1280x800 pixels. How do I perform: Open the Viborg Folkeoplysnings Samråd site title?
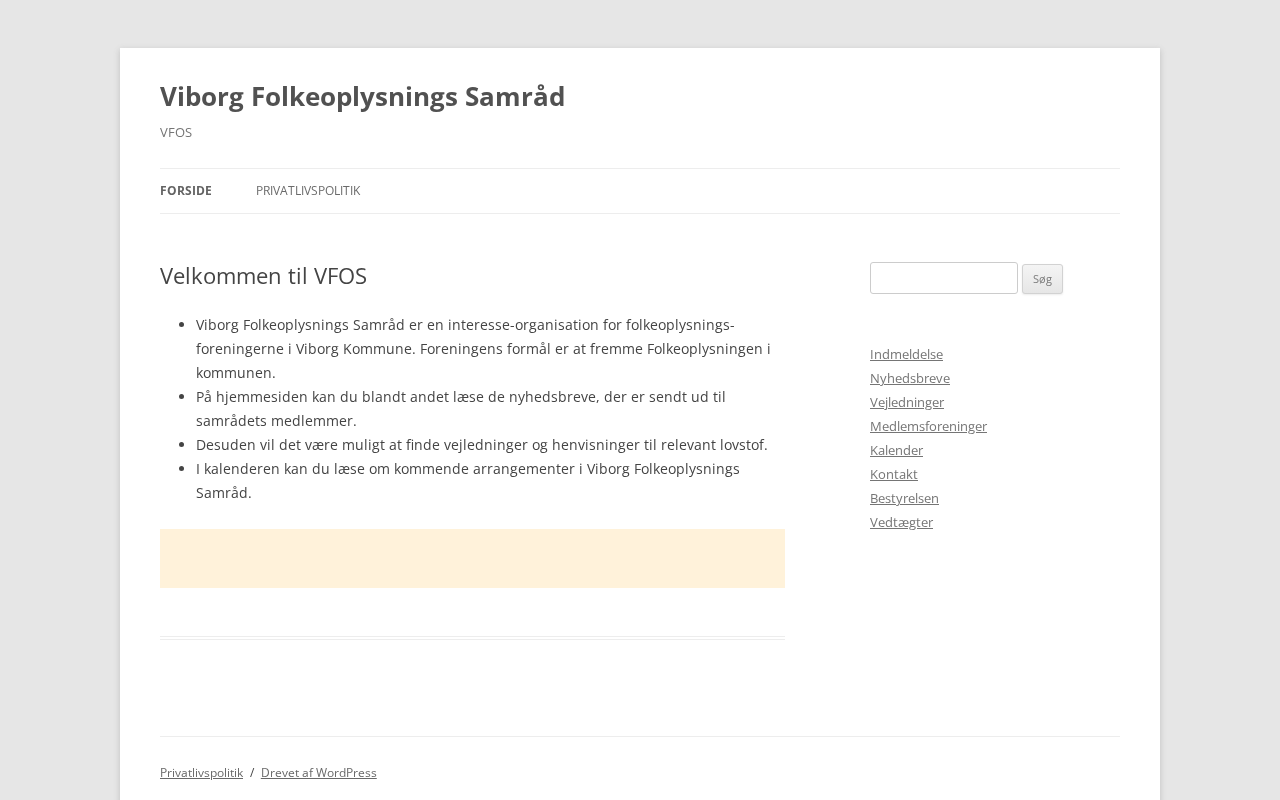362,97
